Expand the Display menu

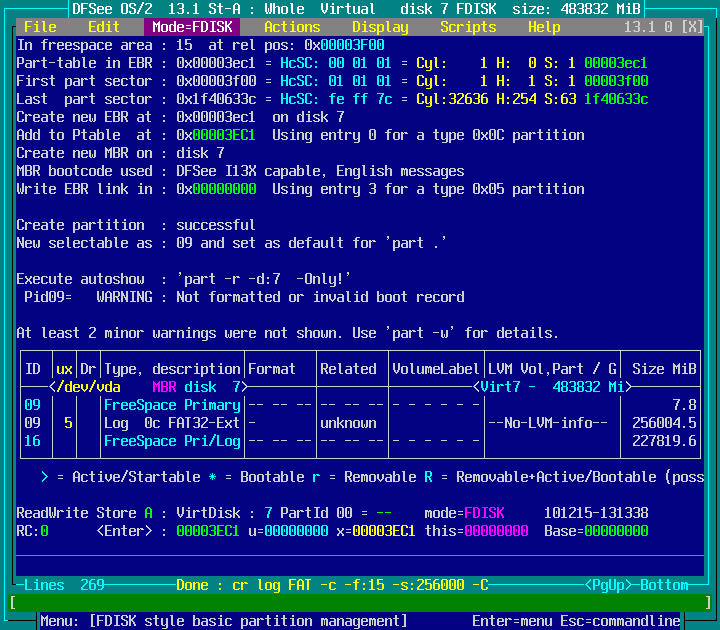(x=380, y=27)
